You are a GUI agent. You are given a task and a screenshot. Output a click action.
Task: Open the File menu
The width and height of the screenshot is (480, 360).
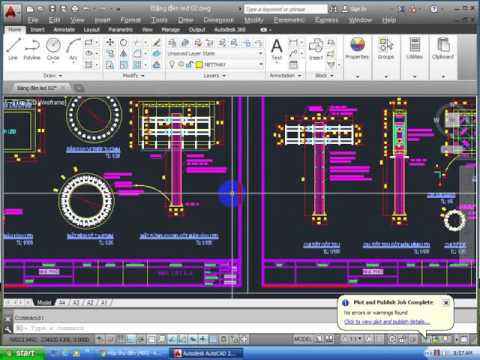[33, 20]
